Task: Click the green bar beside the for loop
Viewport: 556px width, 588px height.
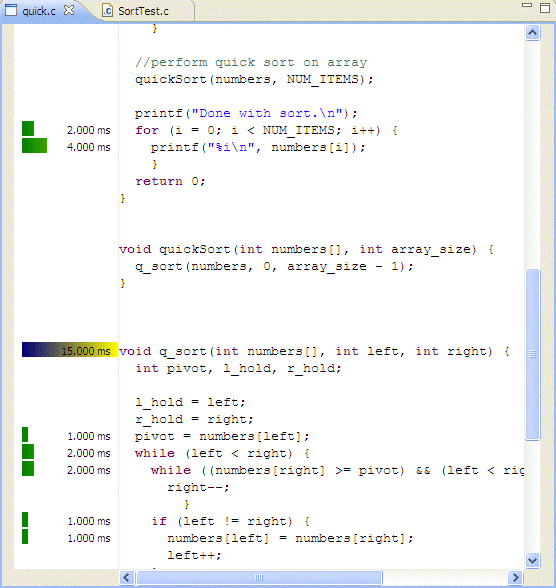Action: click(28, 129)
